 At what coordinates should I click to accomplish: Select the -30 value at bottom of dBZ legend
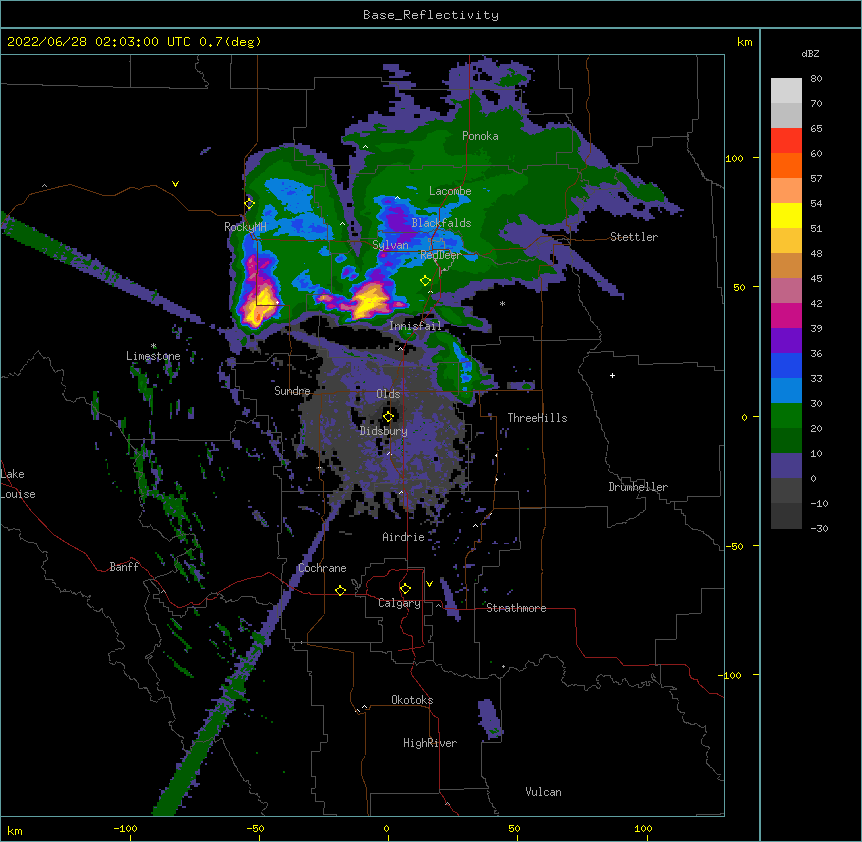[x=819, y=528]
